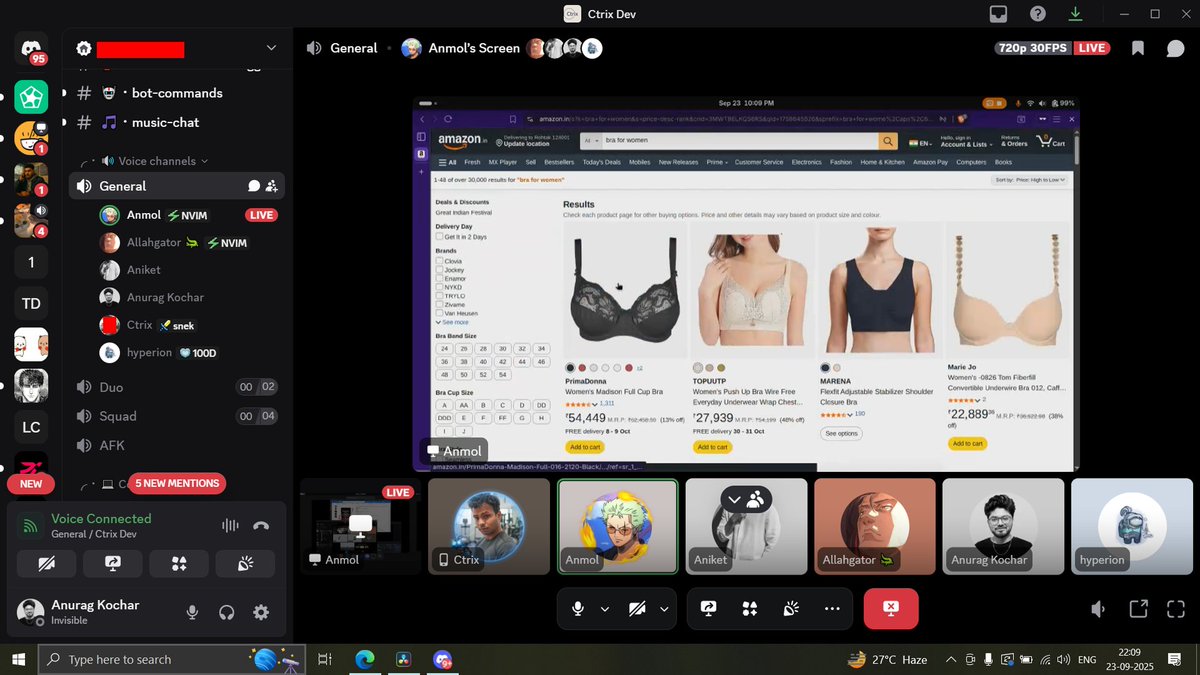Launch activities from call control bar
Viewport: 1200px width, 675px height.
pyautogui.click(x=750, y=609)
